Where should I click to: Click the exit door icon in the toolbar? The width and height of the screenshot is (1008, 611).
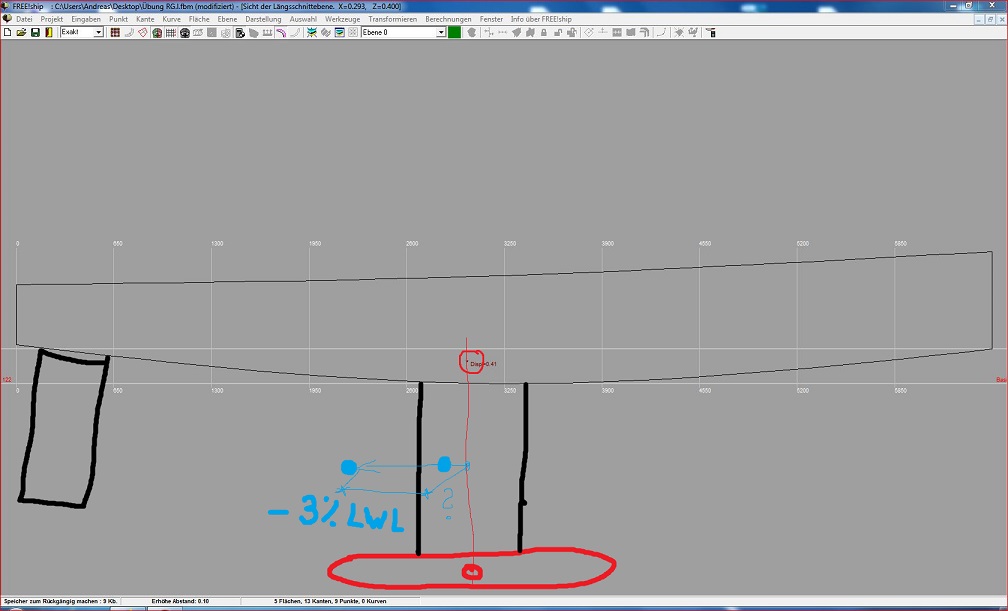(x=48, y=33)
